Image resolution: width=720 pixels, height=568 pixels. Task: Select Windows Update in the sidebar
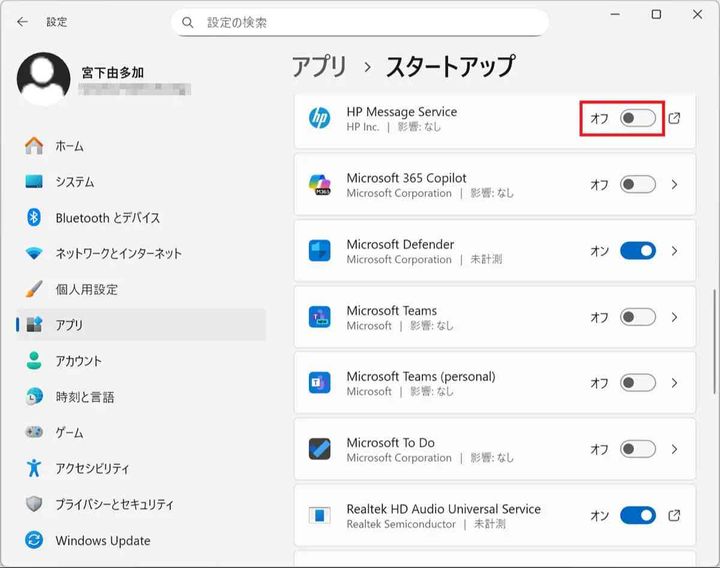102,541
